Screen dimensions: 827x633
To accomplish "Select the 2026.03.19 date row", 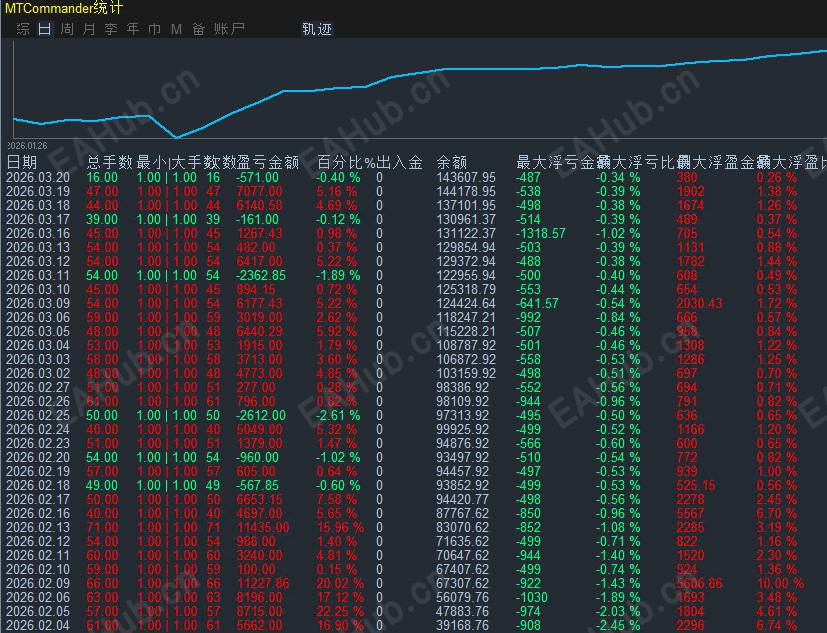I will click(x=38, y=191).
